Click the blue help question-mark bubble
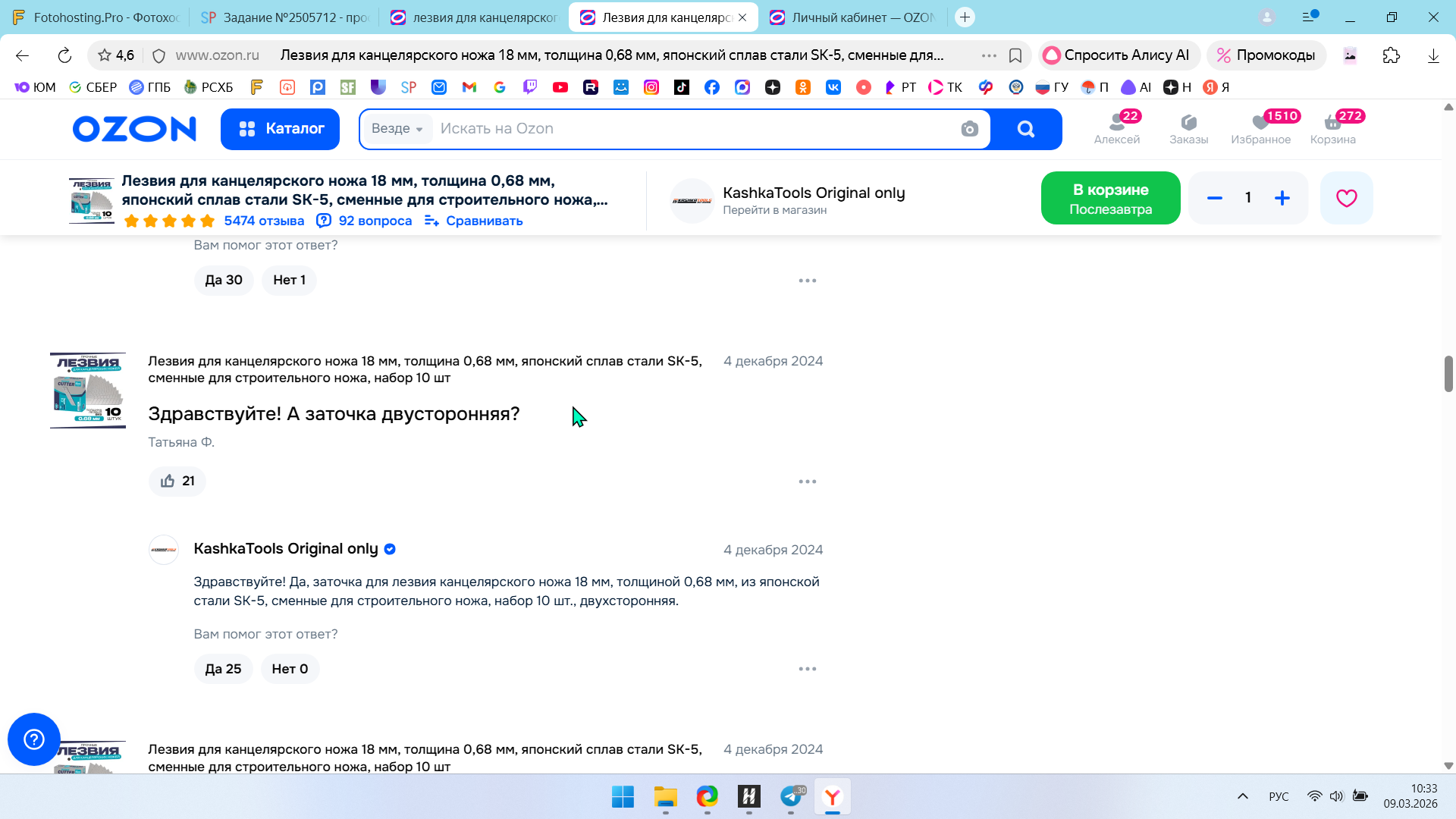 [34, 739]
